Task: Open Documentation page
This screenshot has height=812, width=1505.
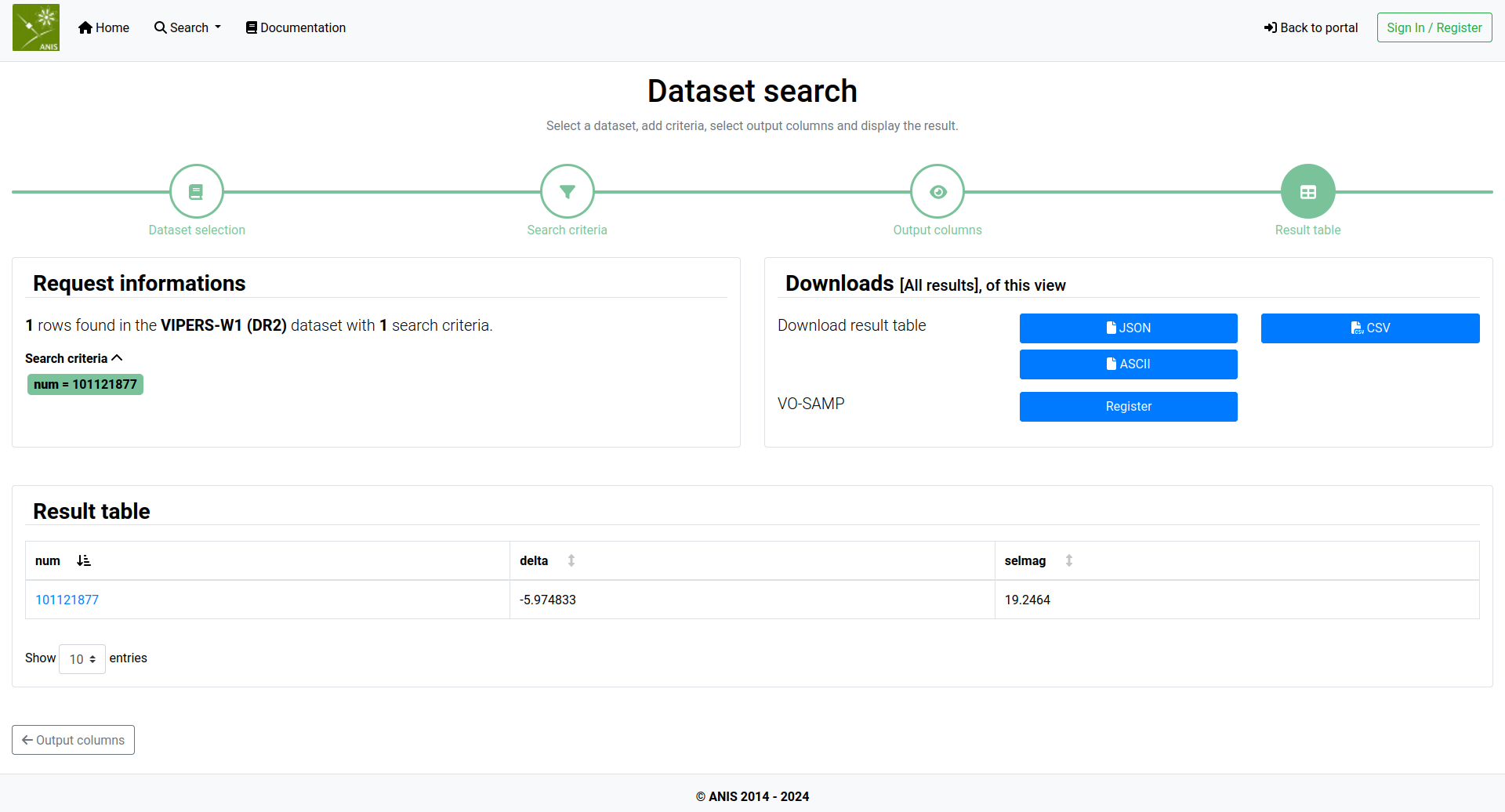Action: 296,27
